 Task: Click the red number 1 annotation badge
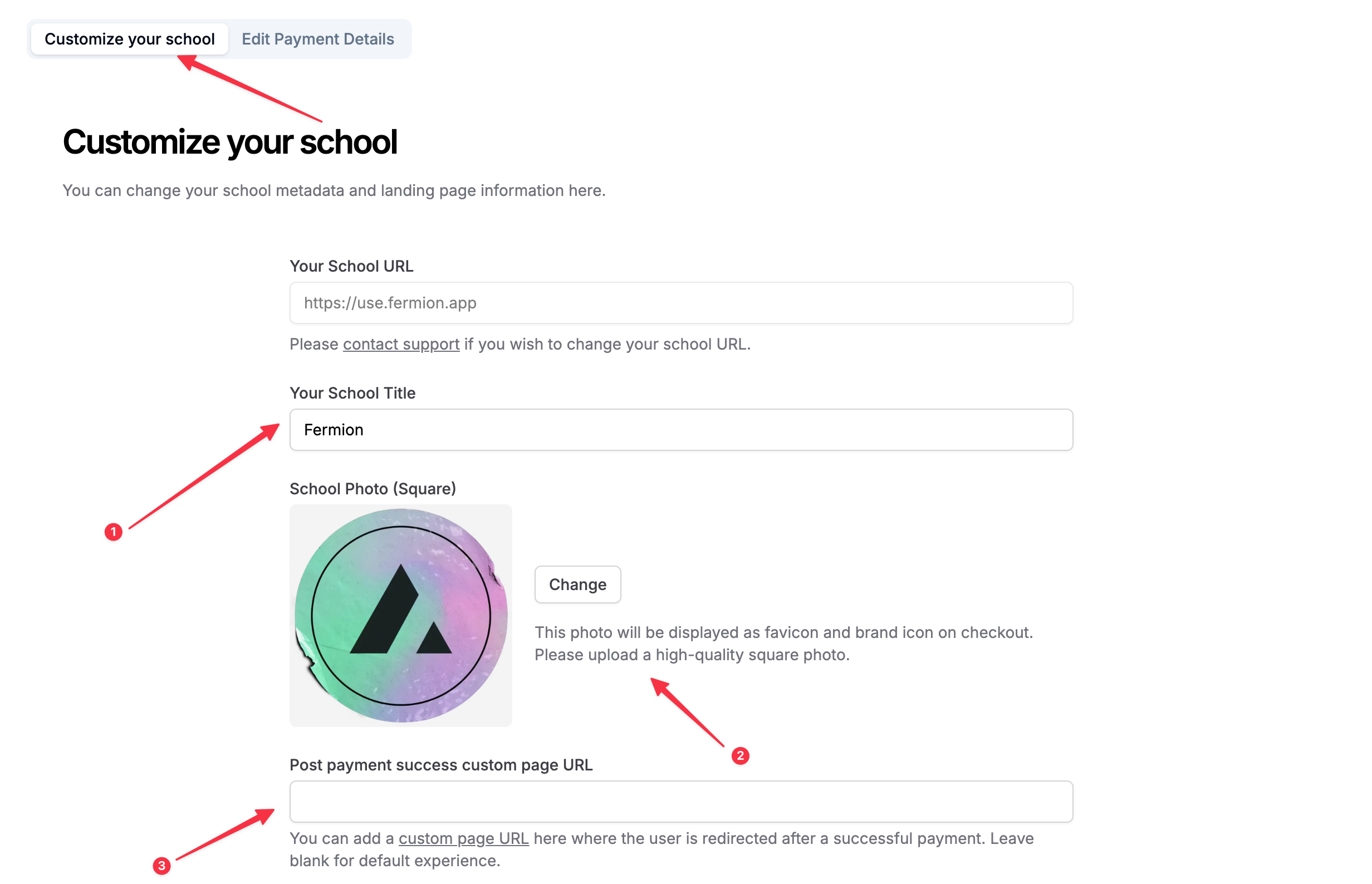(x=114, y=532)
